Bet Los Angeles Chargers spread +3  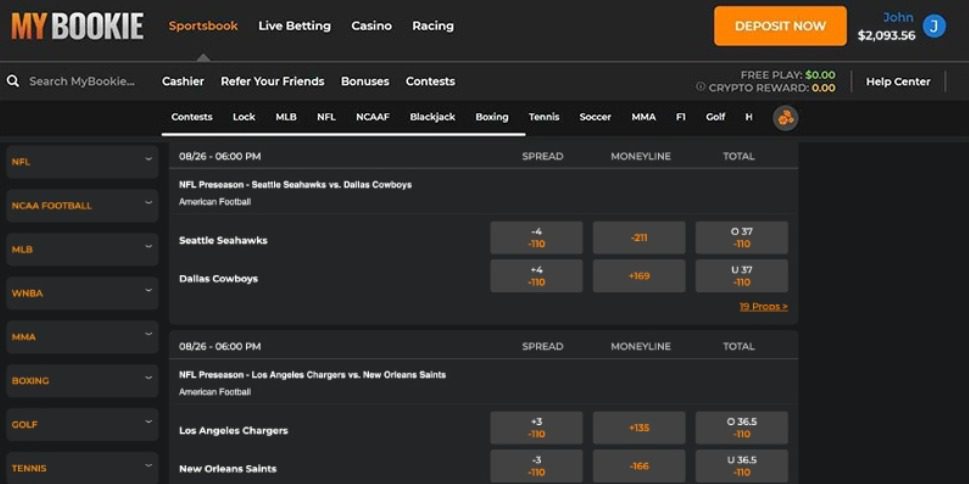click(x=536, y=428)
